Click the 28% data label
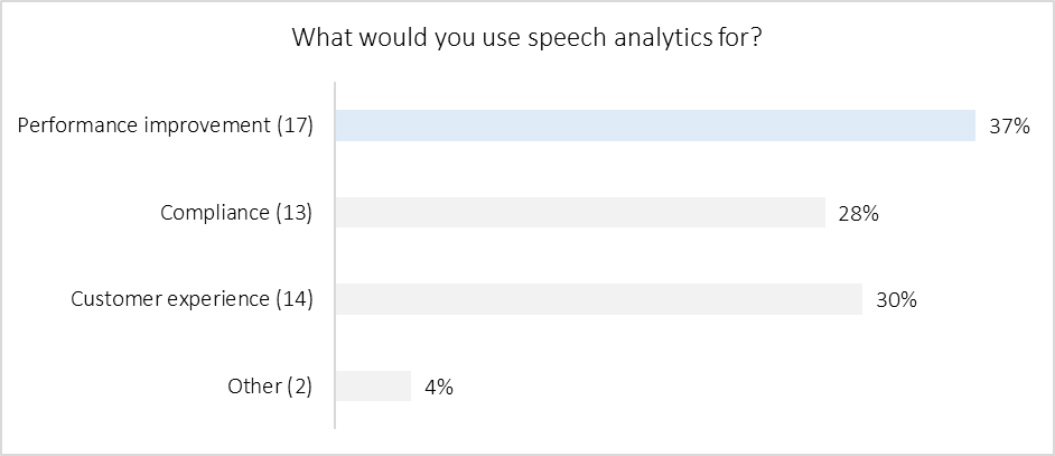The height and width of the screenshot is (456, 1055). click(x=859, y=213)
